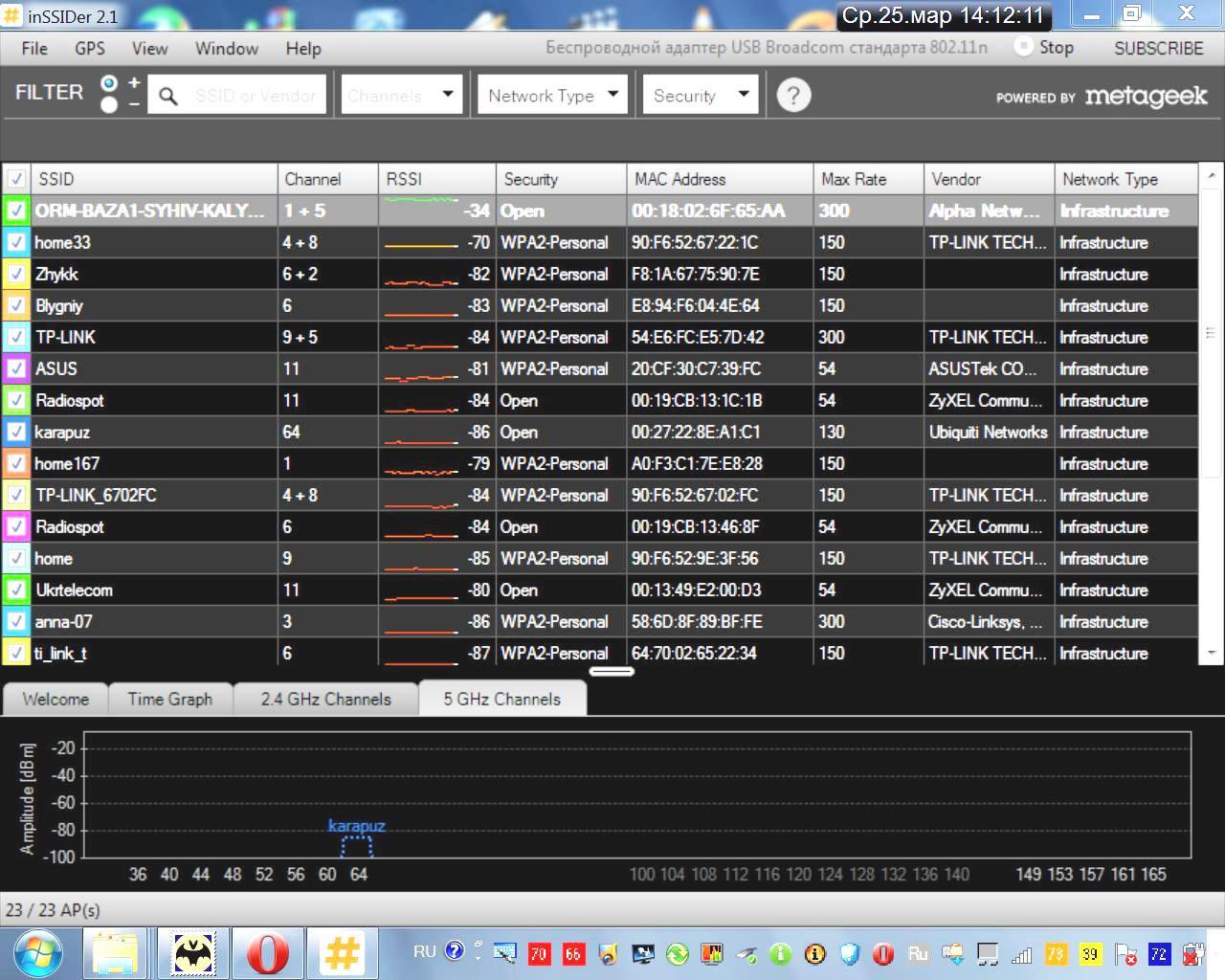
Task: Toggle the select-all checkbox in table header
Action: click(16, 179)
